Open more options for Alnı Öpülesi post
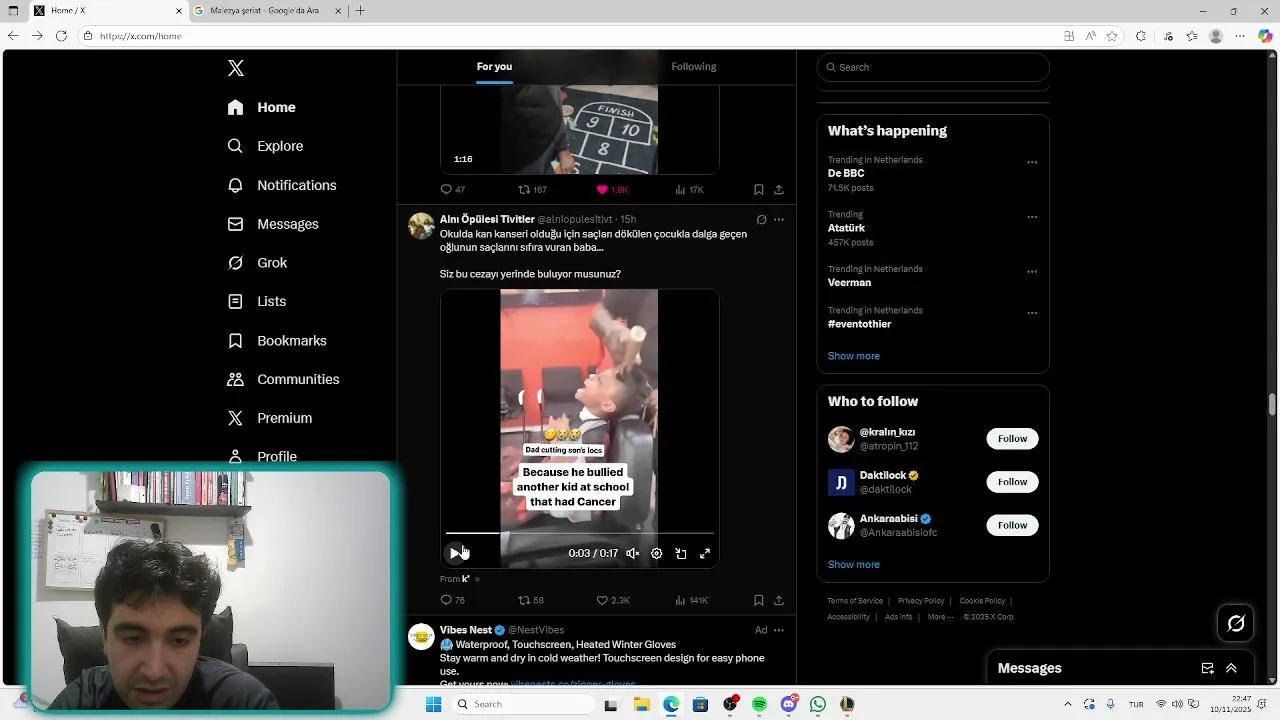The width and height of the screenshot is (1280, 720). point(779,219)
